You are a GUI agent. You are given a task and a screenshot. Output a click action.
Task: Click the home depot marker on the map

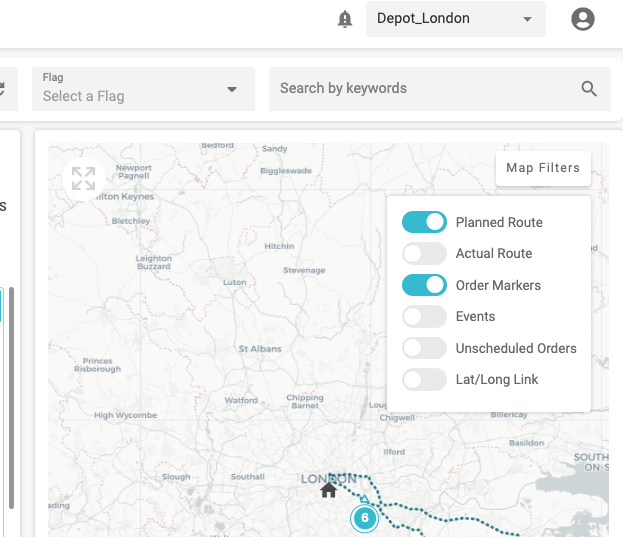coord(328,490)
